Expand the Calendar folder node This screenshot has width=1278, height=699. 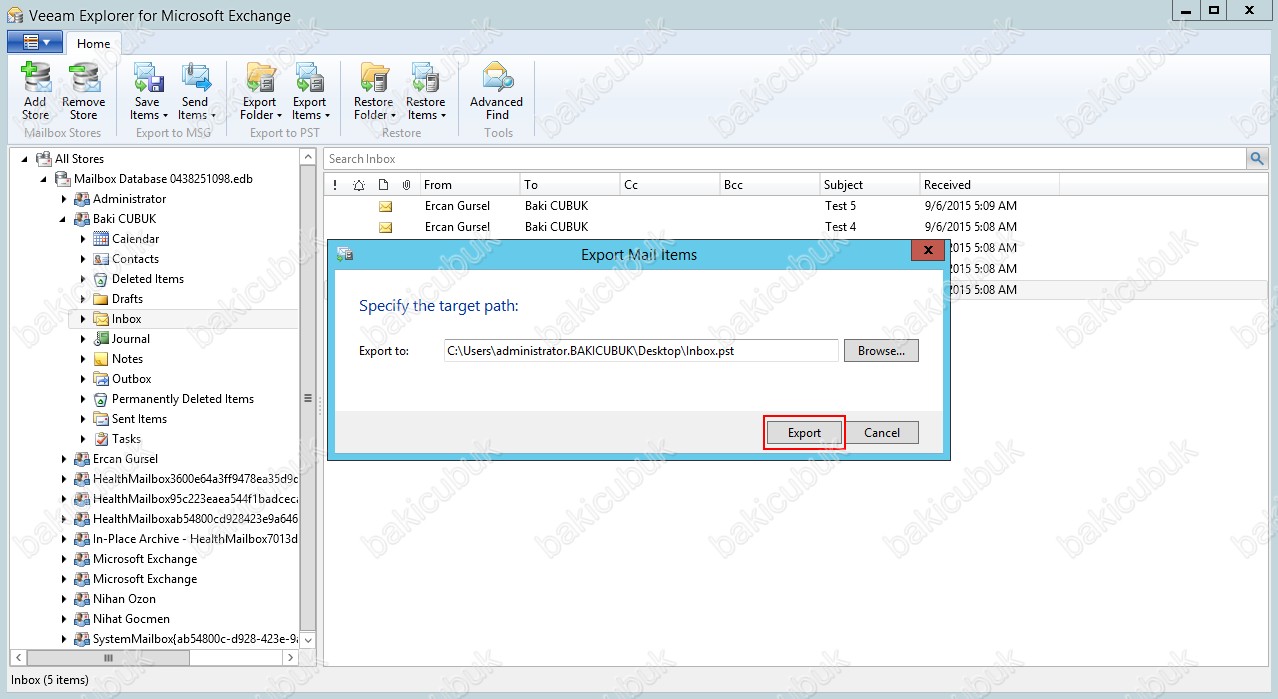click(x=83, y=239)
